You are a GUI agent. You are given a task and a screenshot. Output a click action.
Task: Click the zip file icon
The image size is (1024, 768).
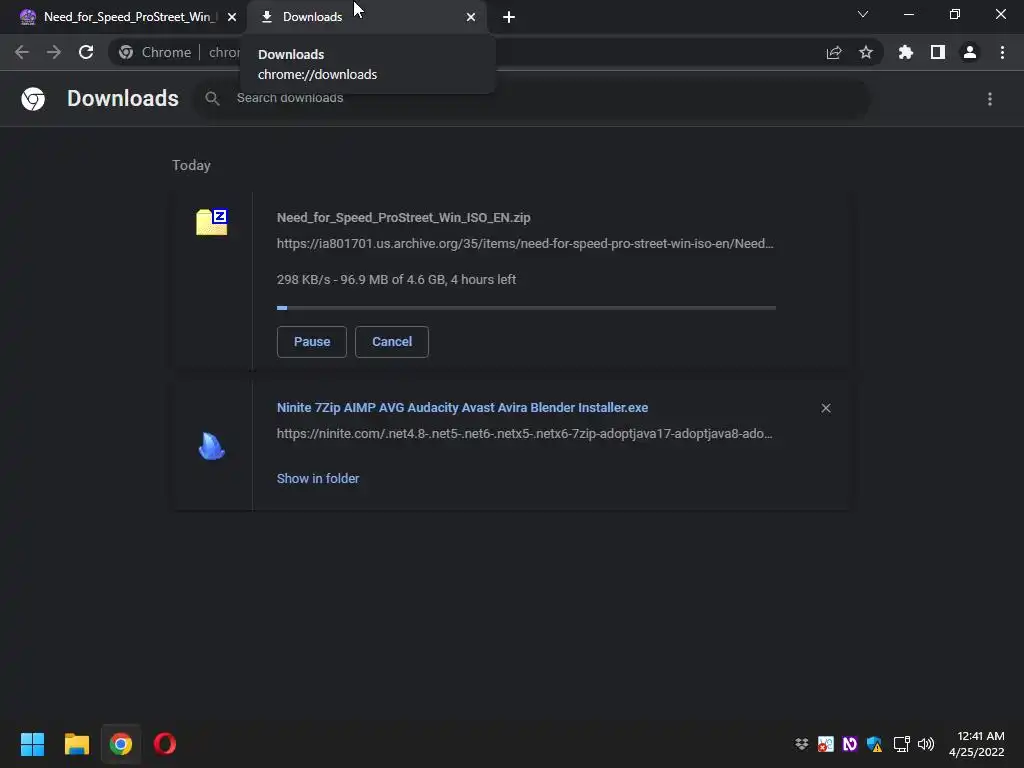(212, 222)
